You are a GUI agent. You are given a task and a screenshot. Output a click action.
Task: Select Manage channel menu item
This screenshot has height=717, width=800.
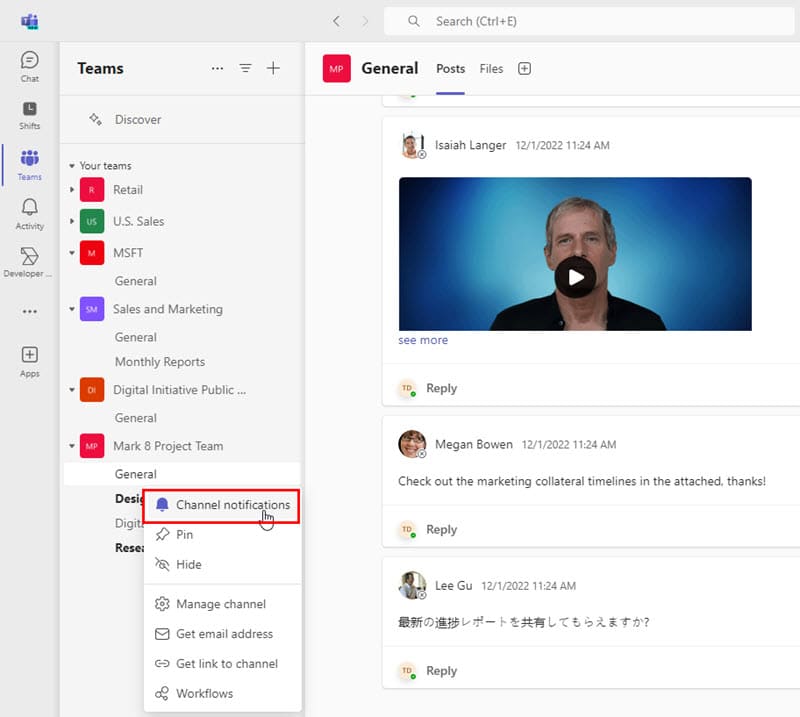(222, 604)
